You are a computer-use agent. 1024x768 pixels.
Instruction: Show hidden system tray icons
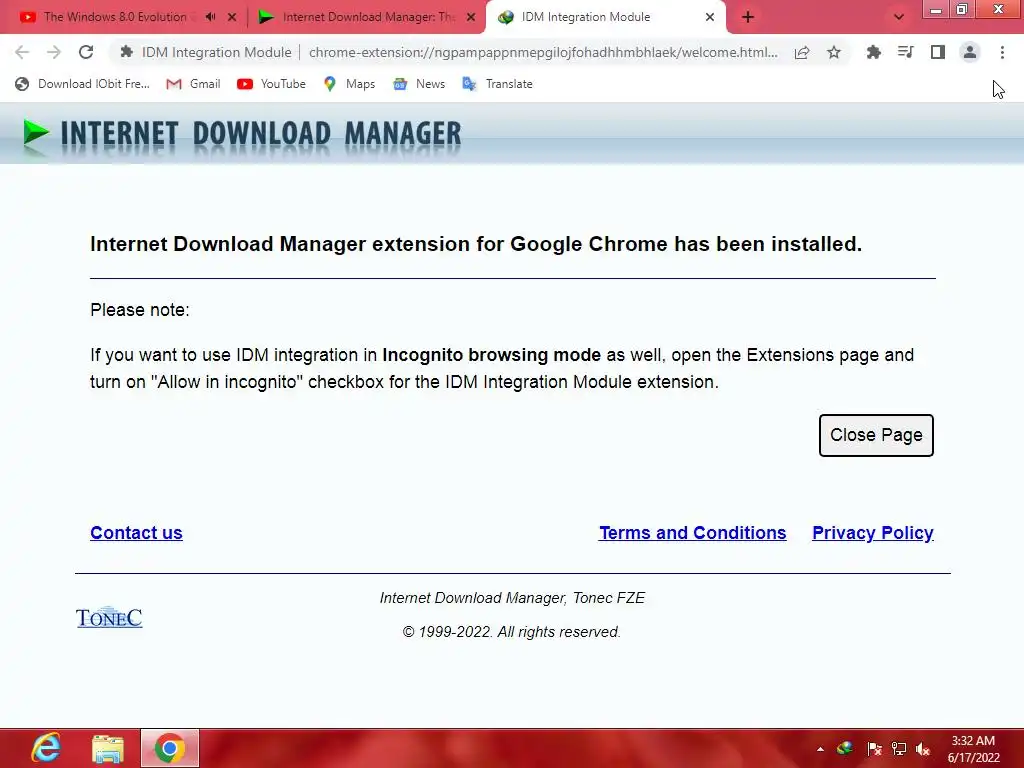coord(820,748)
